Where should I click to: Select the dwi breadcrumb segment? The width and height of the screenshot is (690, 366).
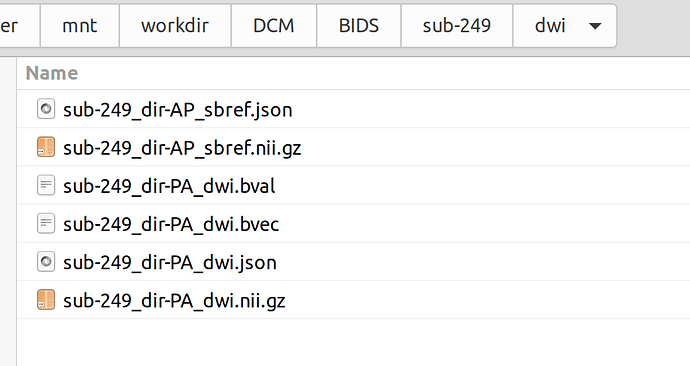(x=550, y=26)
